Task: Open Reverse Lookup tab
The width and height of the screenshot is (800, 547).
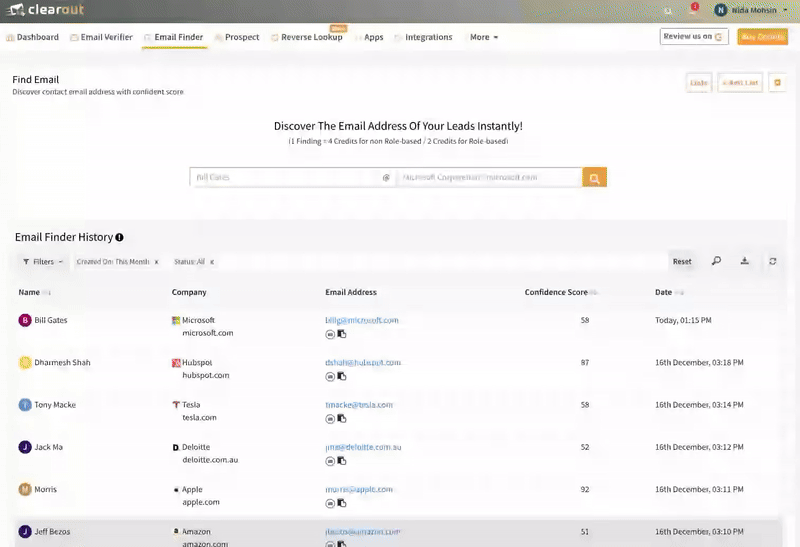Action: click(x=307, y=37)
